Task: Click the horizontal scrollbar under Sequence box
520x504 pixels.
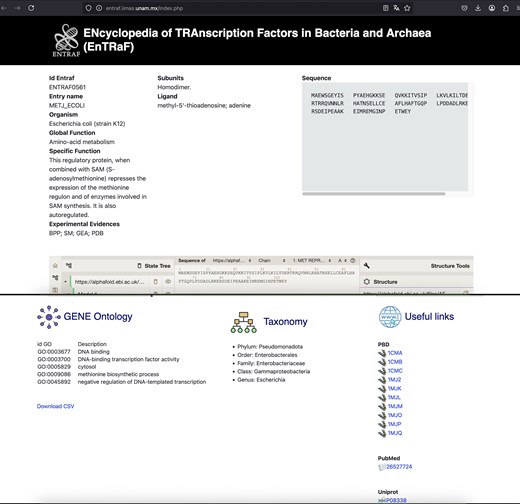Action: [x=374, y=193]
